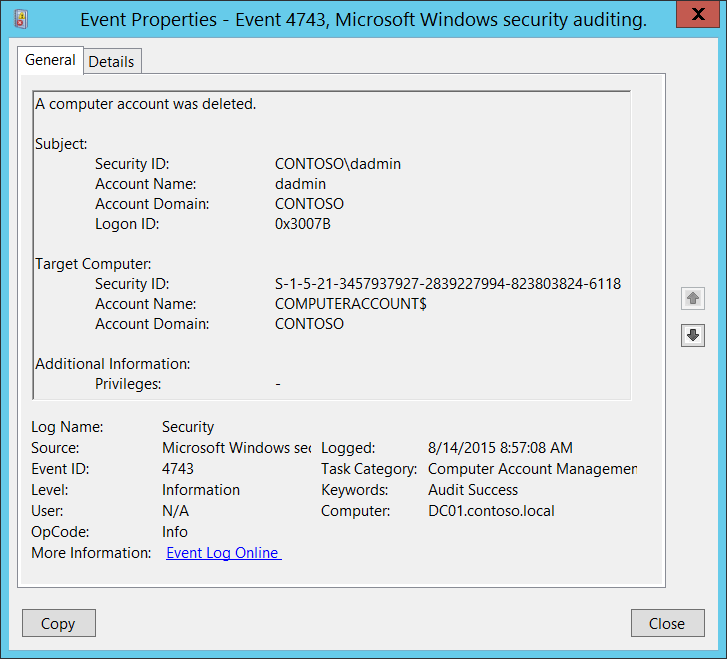
Task: Select the Logged date and time field
Action: coord(500,448)
